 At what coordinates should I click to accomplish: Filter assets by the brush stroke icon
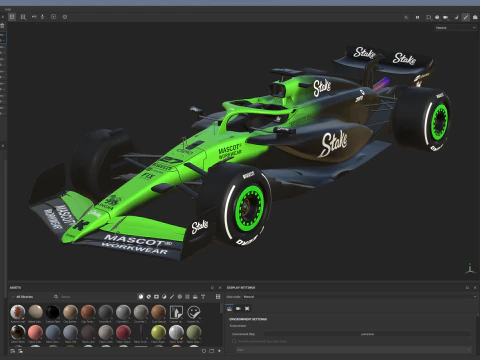172,296
